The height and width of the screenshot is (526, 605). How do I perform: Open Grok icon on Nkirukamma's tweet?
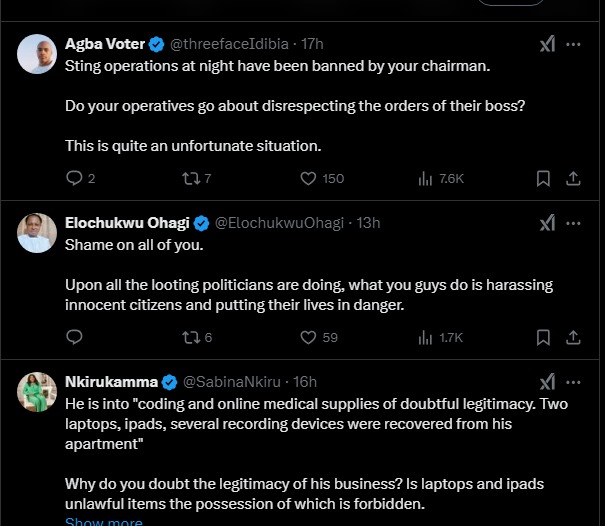[547, 382]
